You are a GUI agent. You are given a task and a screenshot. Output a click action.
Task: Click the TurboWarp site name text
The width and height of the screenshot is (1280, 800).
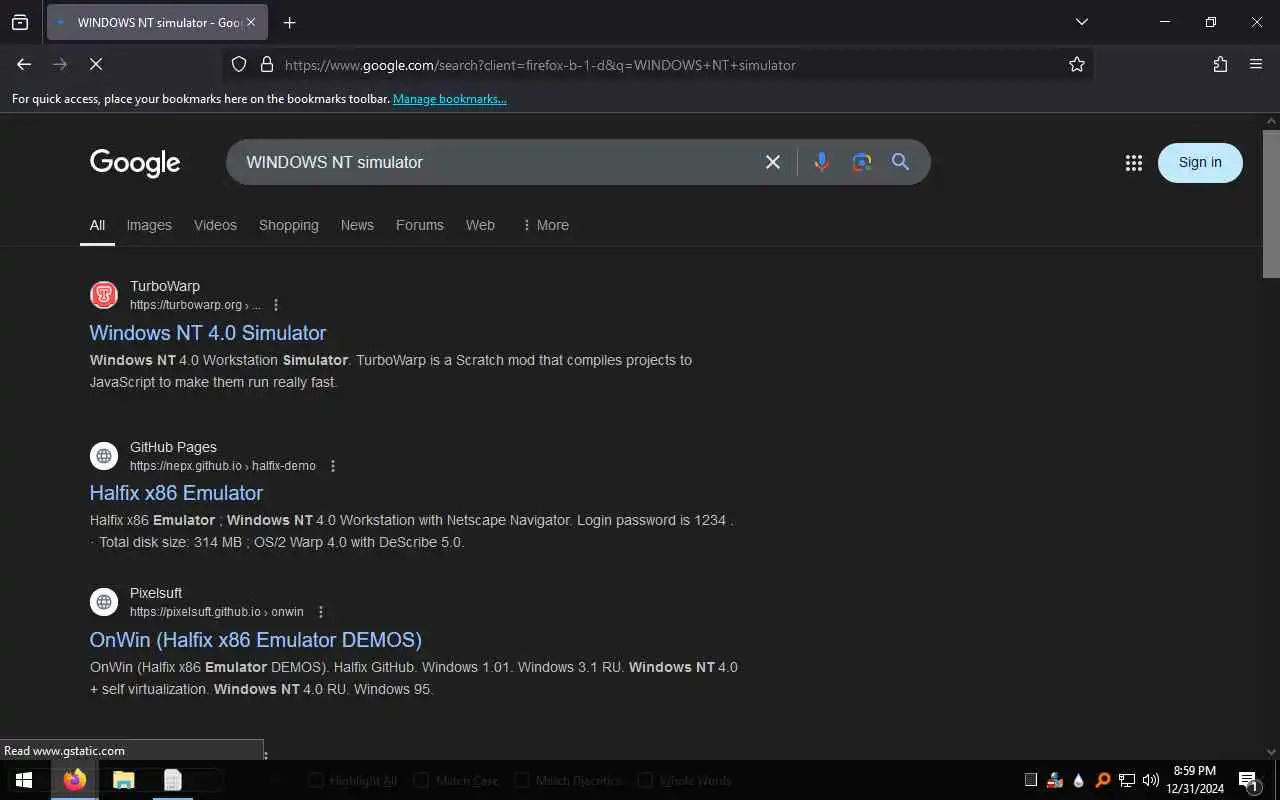tap(165, 286)
